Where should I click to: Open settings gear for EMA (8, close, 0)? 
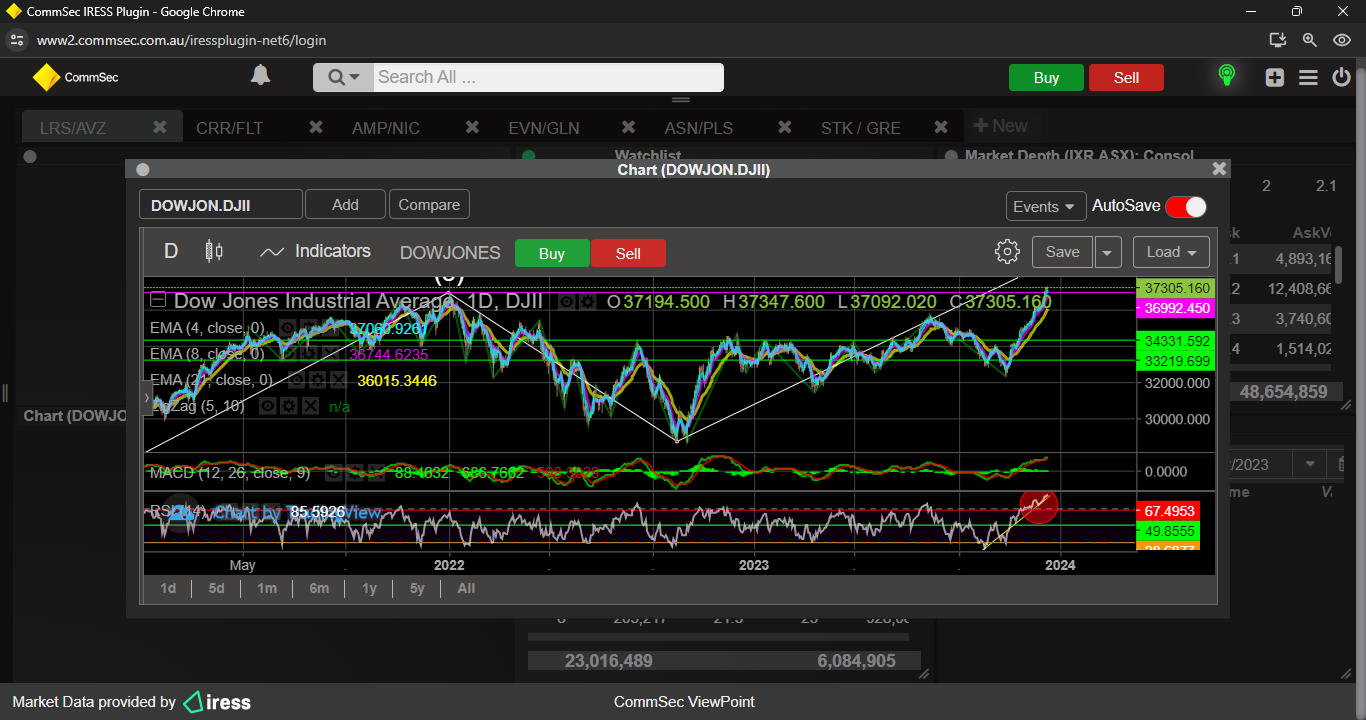(309, 354)
